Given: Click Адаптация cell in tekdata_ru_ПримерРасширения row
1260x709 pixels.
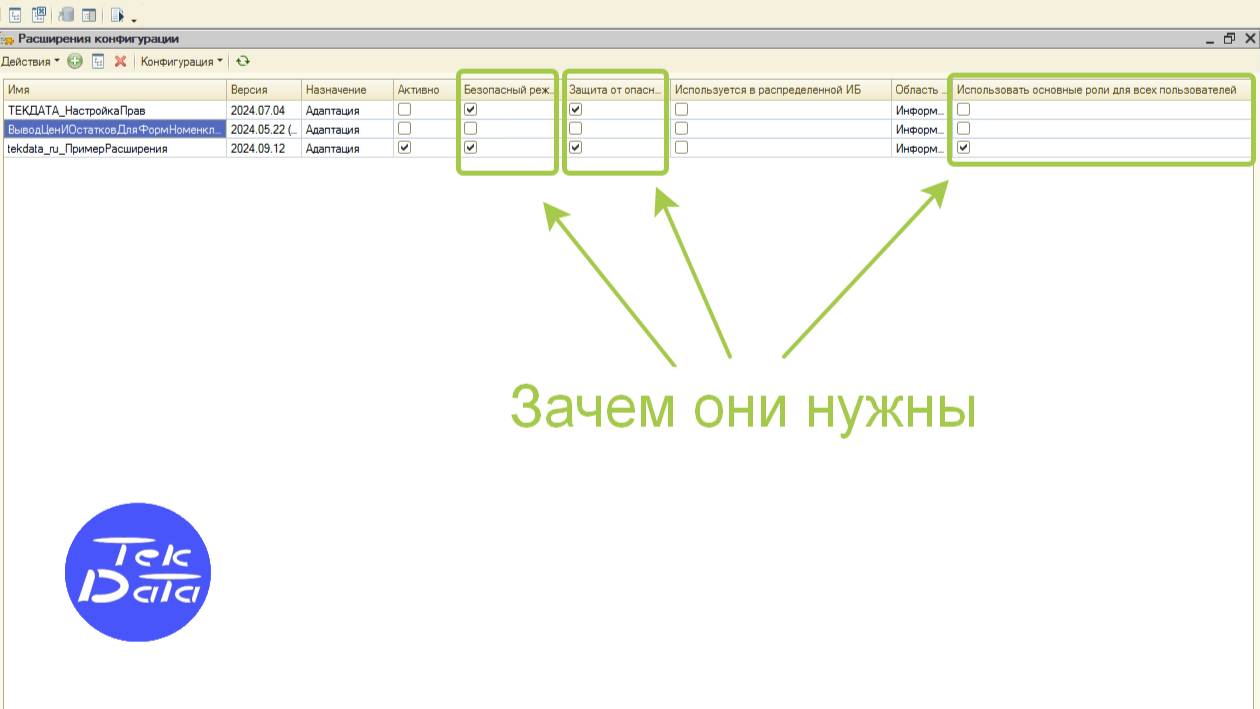Looking at the screenshot, I should tap(347, 148).
